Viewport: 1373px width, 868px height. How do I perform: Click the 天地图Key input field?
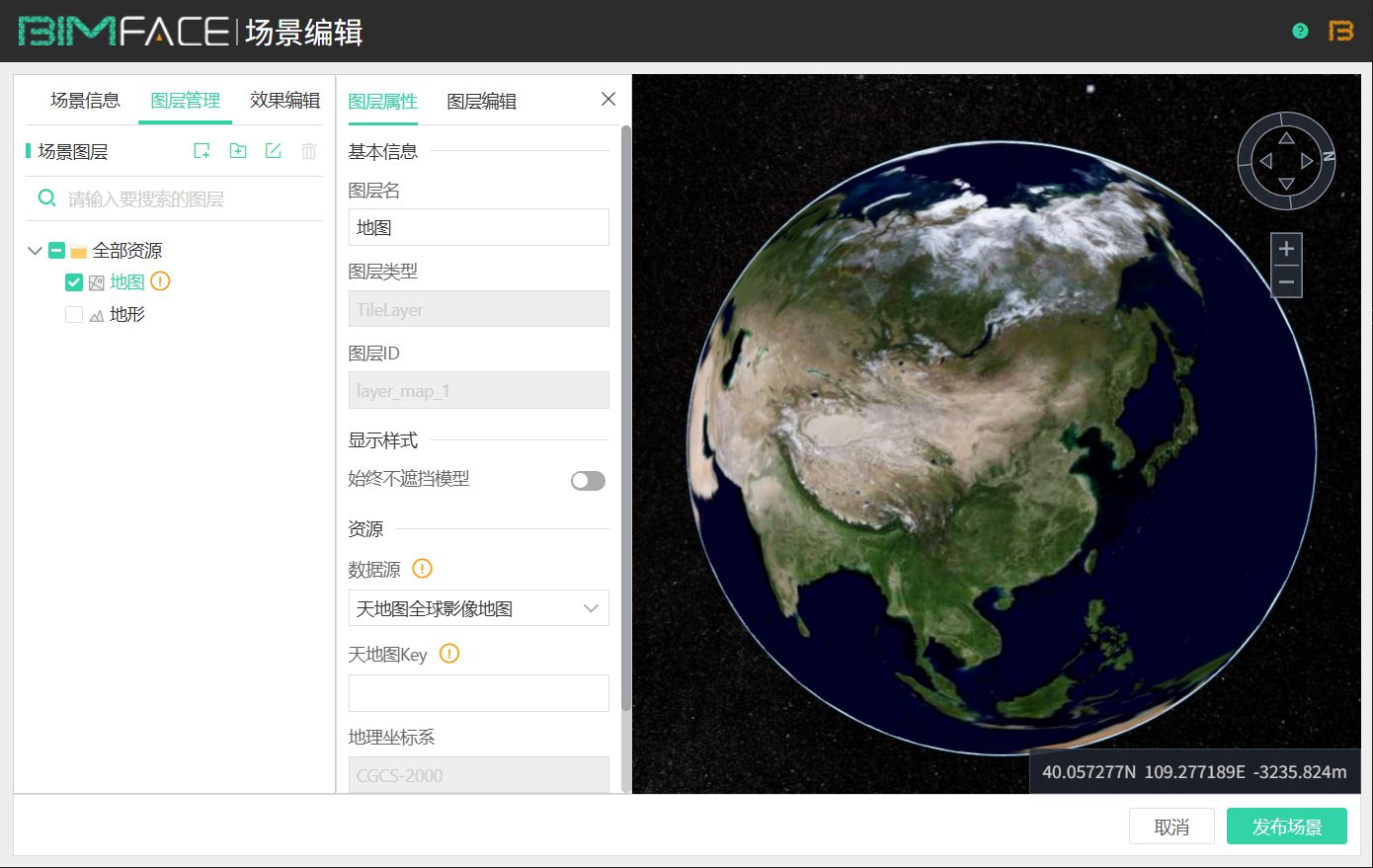click(x=479, y=693)
